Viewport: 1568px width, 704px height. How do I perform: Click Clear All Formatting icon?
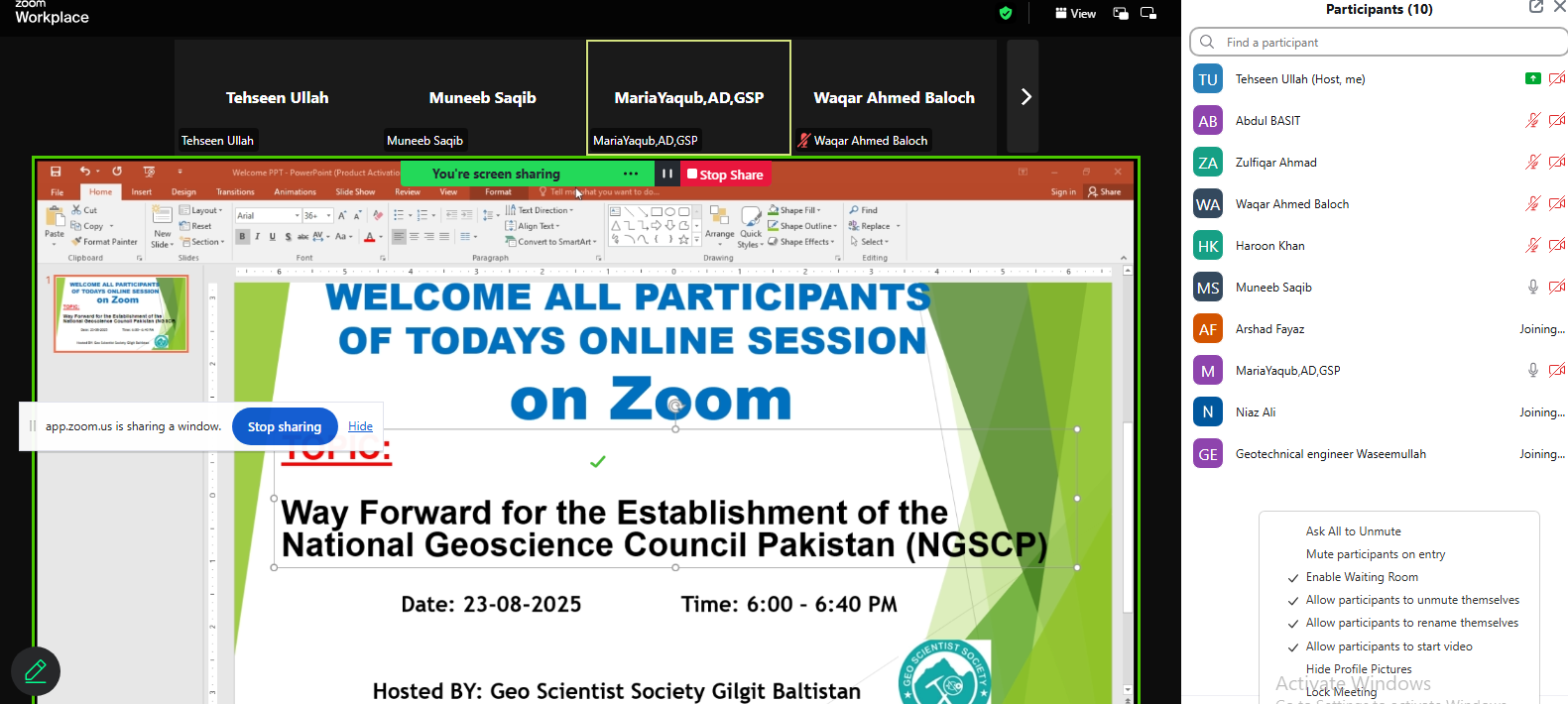(x=378, y=215)
